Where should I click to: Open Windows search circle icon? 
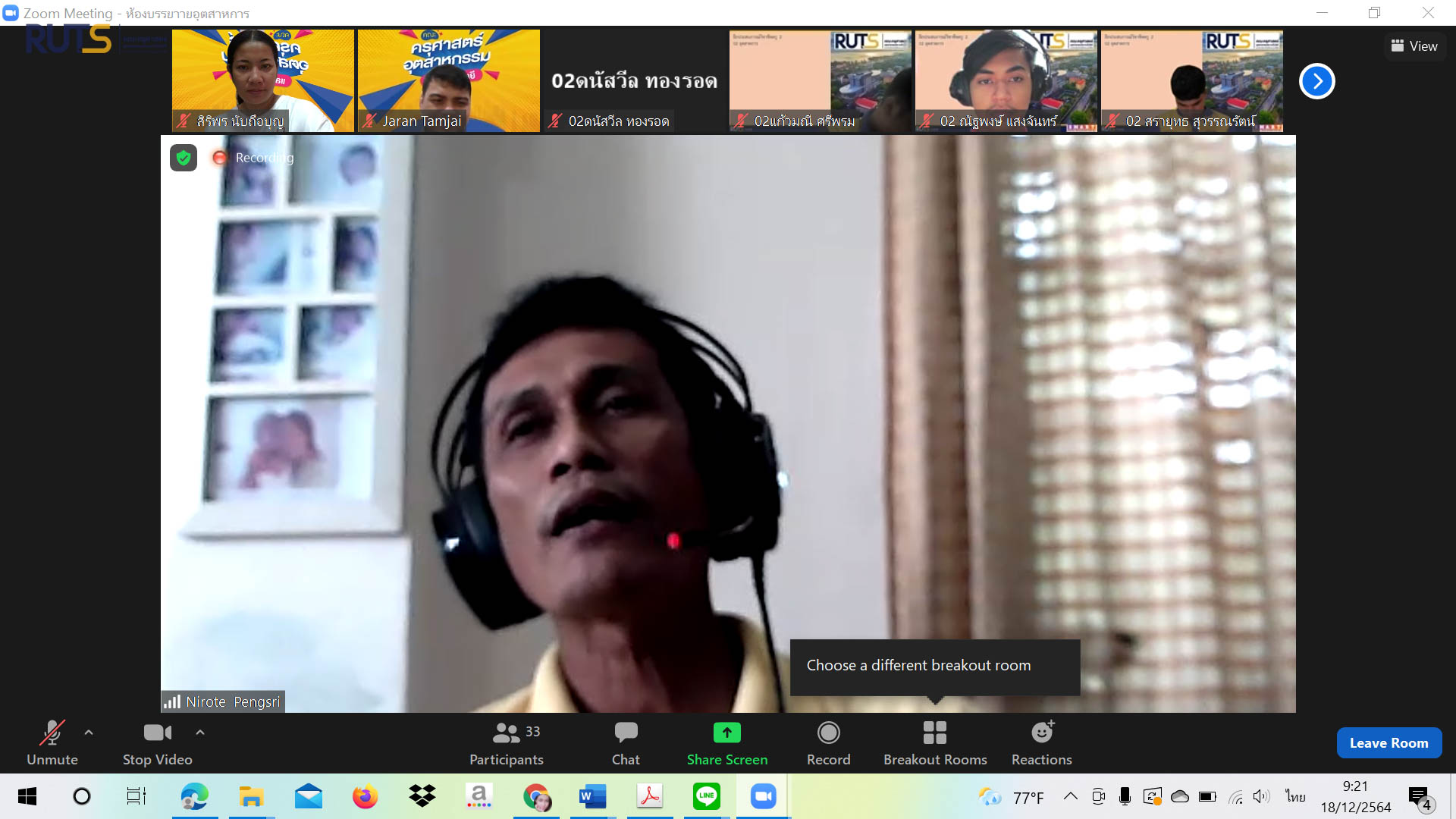(81, 796)
